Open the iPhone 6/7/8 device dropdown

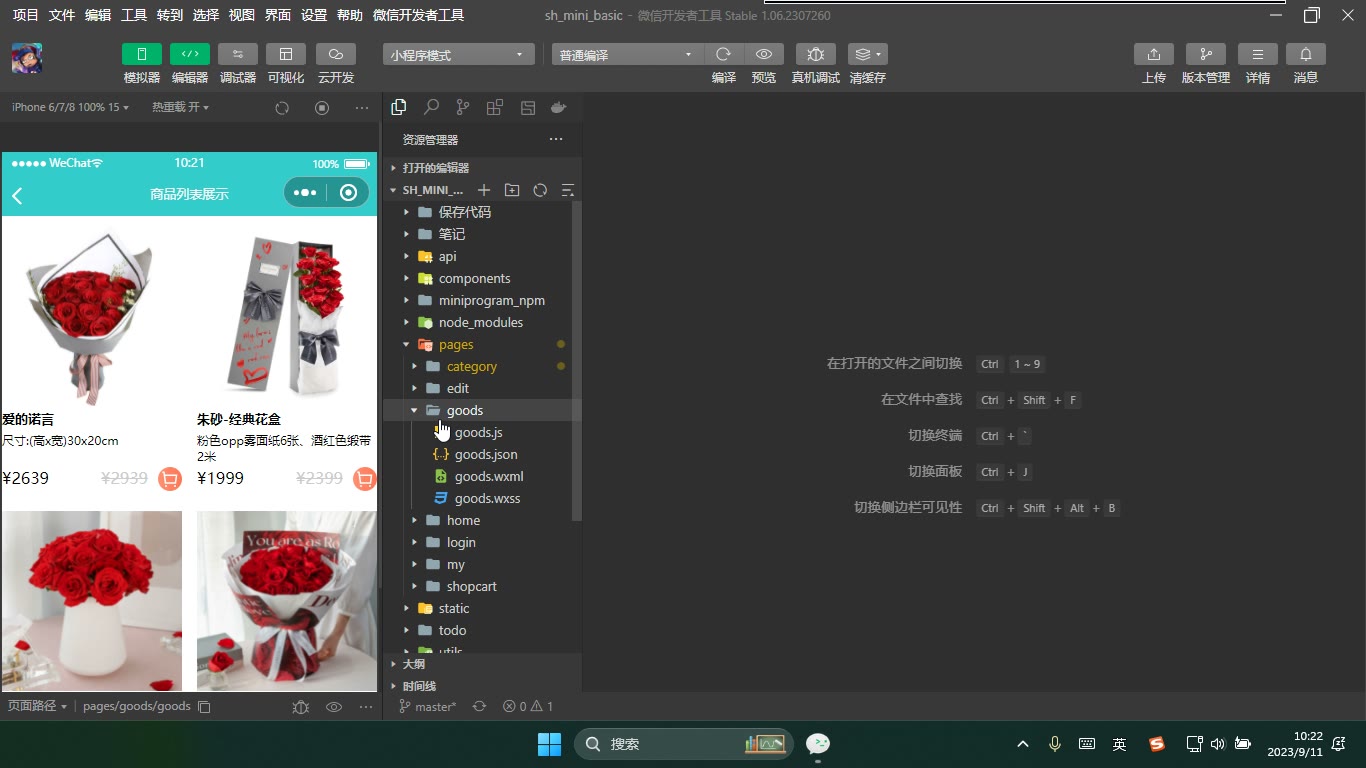[70, 107]
